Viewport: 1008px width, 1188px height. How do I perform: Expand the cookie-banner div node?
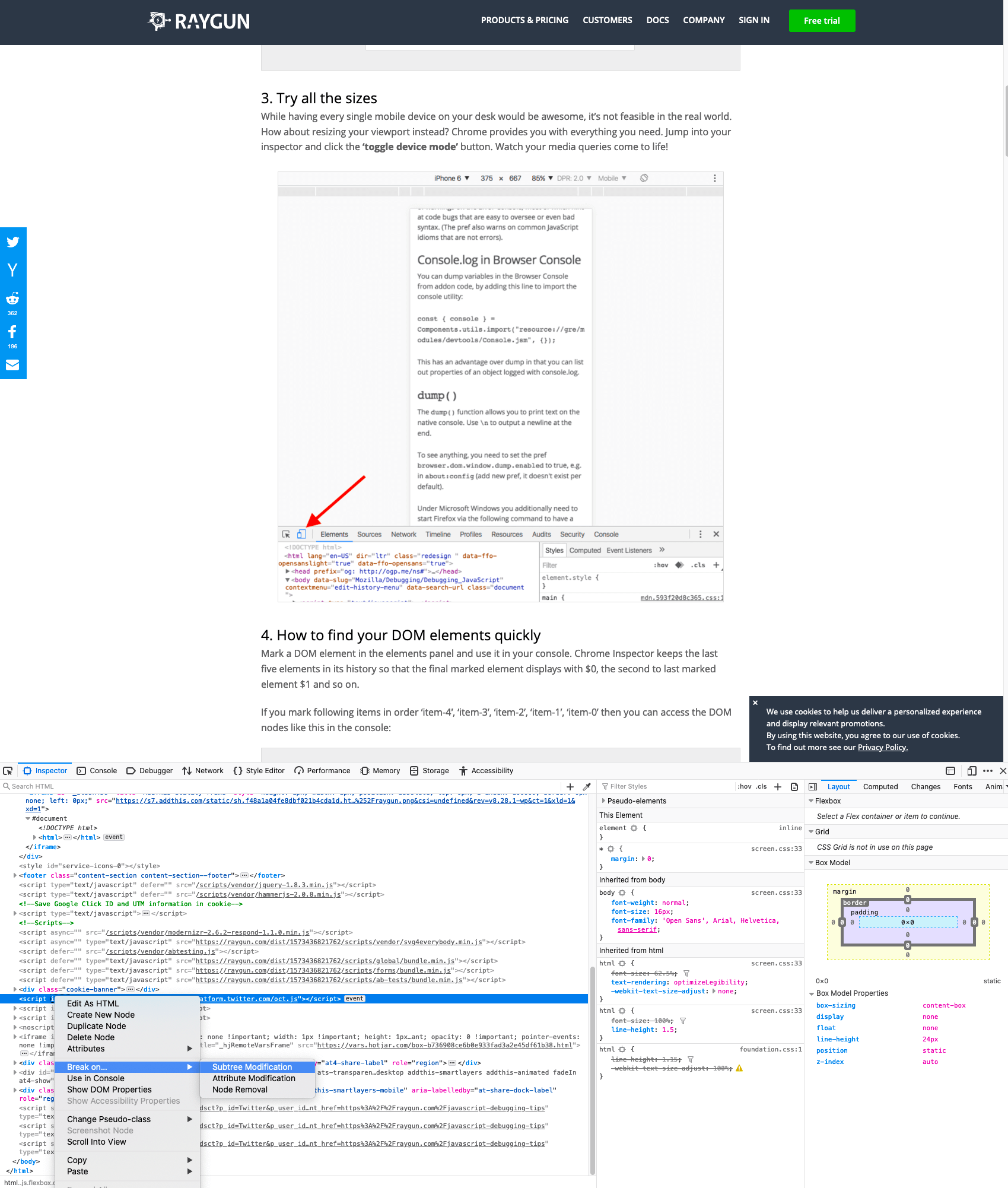coord(15,990)
